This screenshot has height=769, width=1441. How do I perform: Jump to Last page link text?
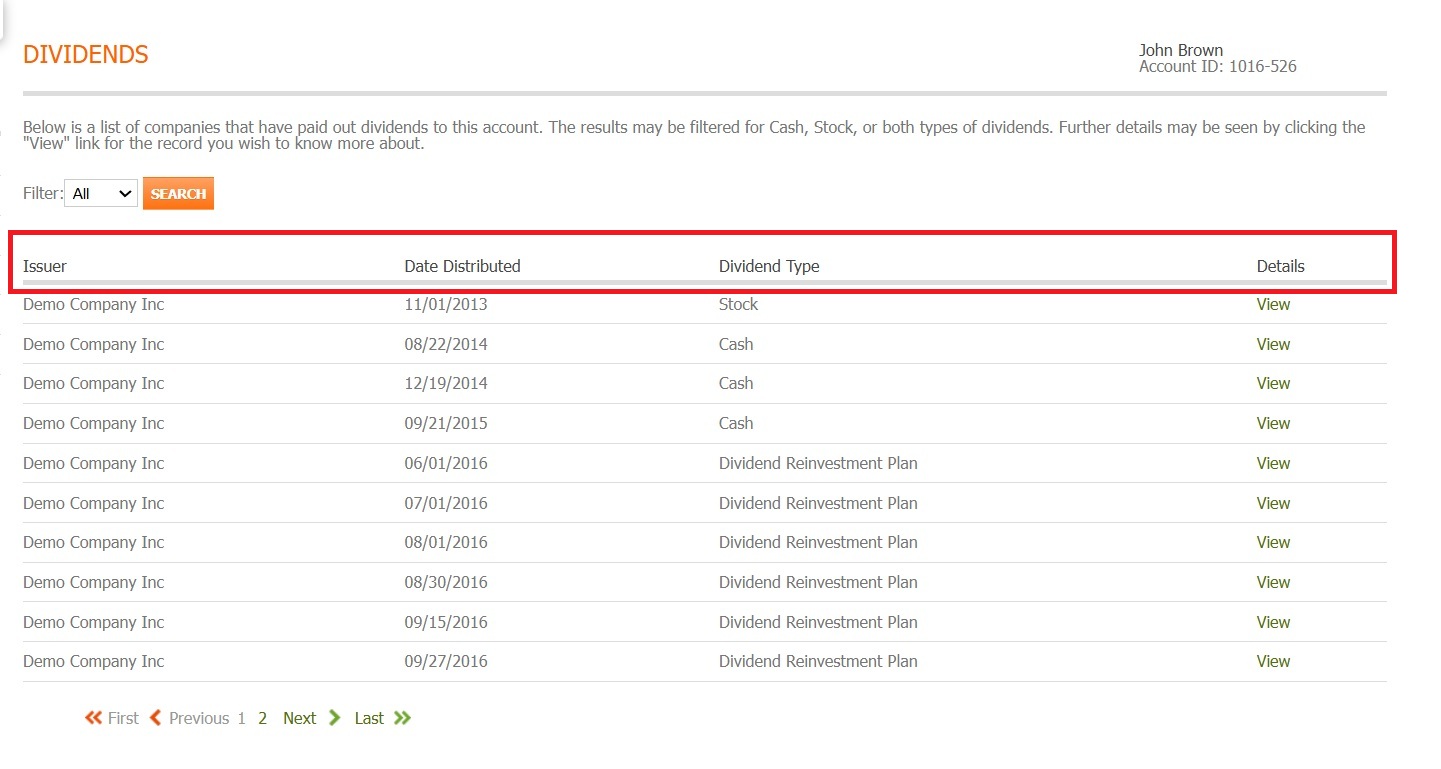[369, 718]
